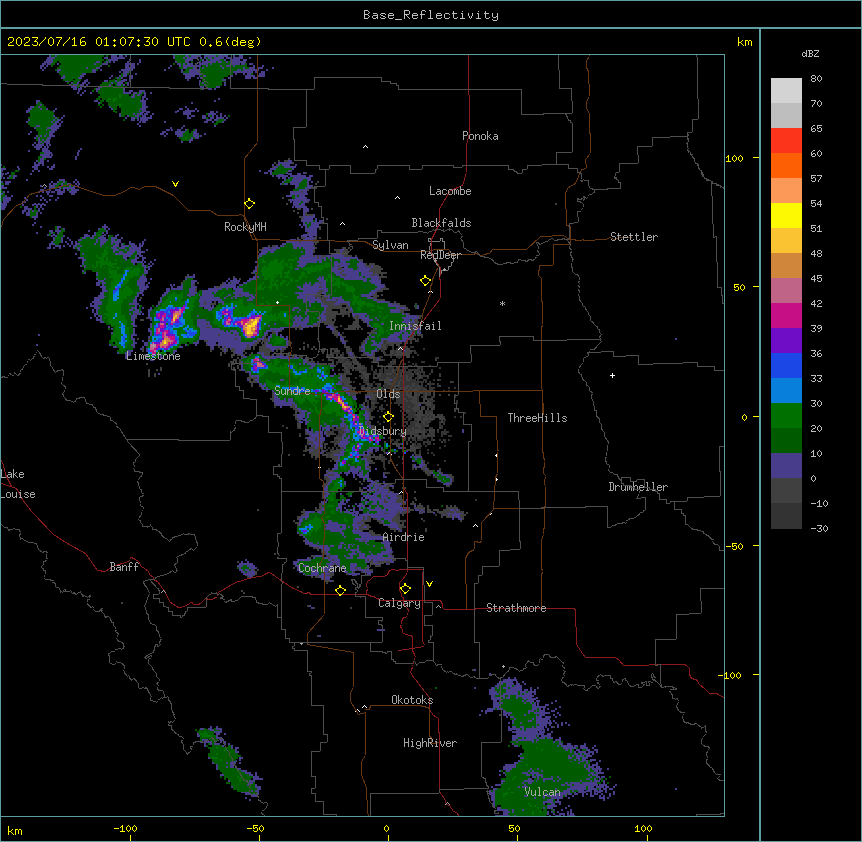Select the magenta 42 dBZ legend swatch
This screenshot has height=842, width=862.
tap(786, 315)
